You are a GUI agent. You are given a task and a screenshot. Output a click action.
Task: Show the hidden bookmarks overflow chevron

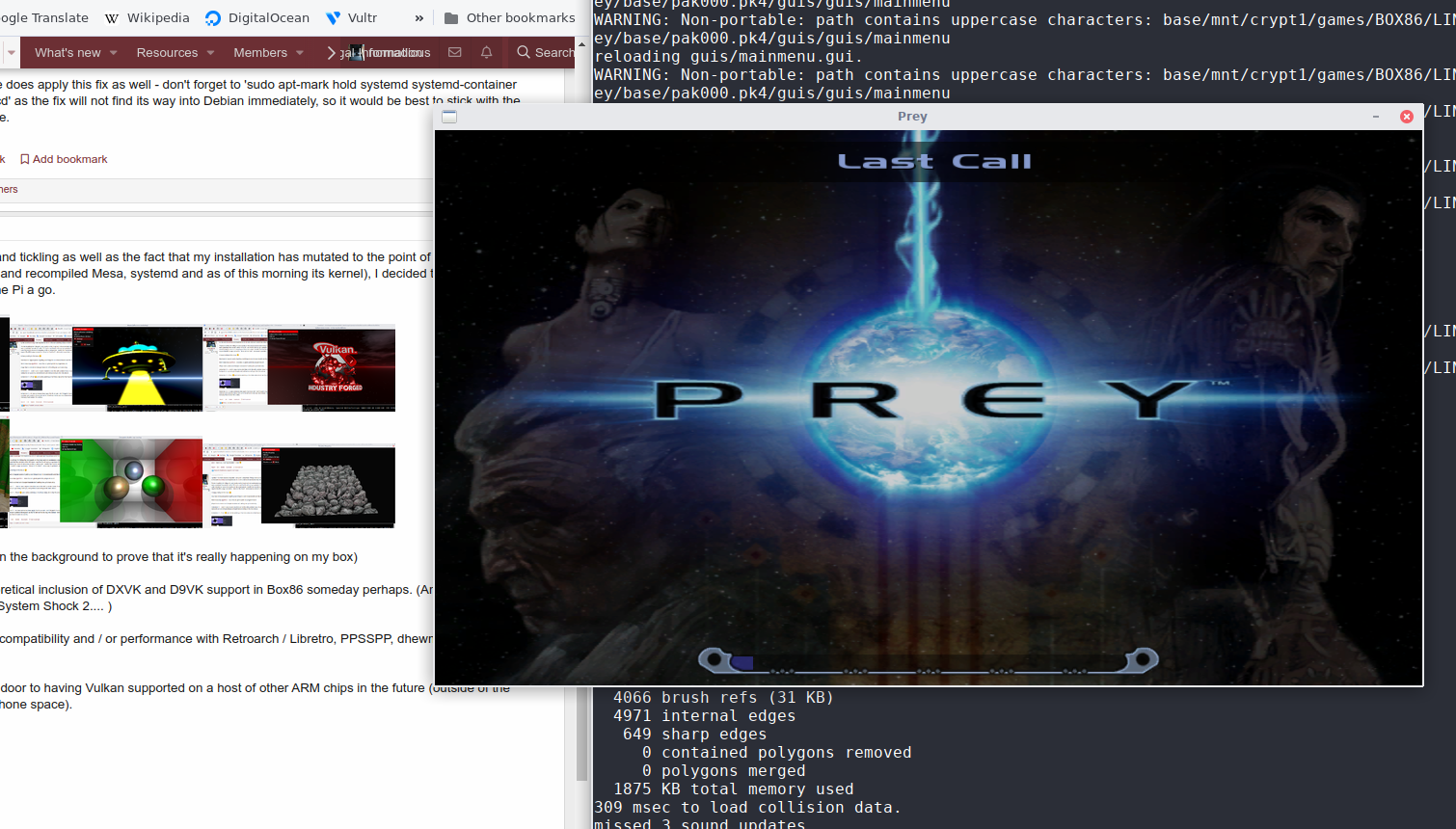pyautogui.click(x=418, y=17)
